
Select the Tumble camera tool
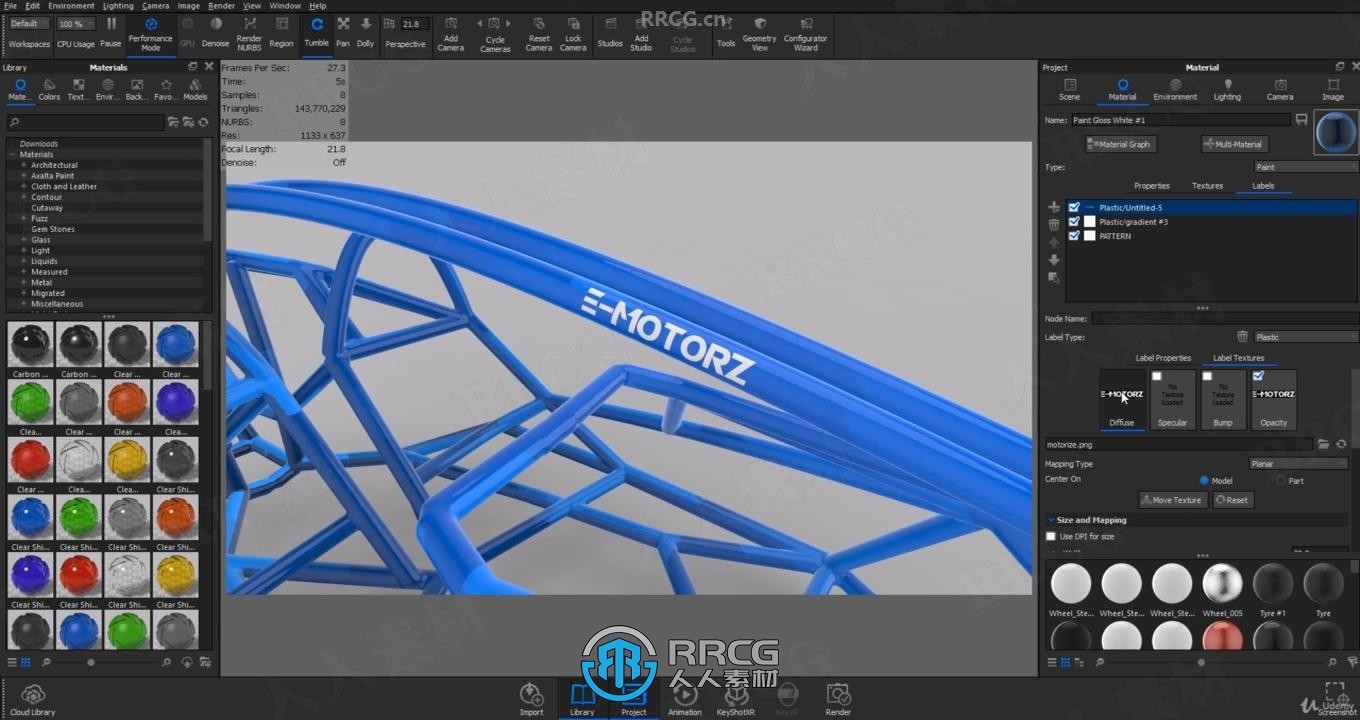click(x=317, y=31)
